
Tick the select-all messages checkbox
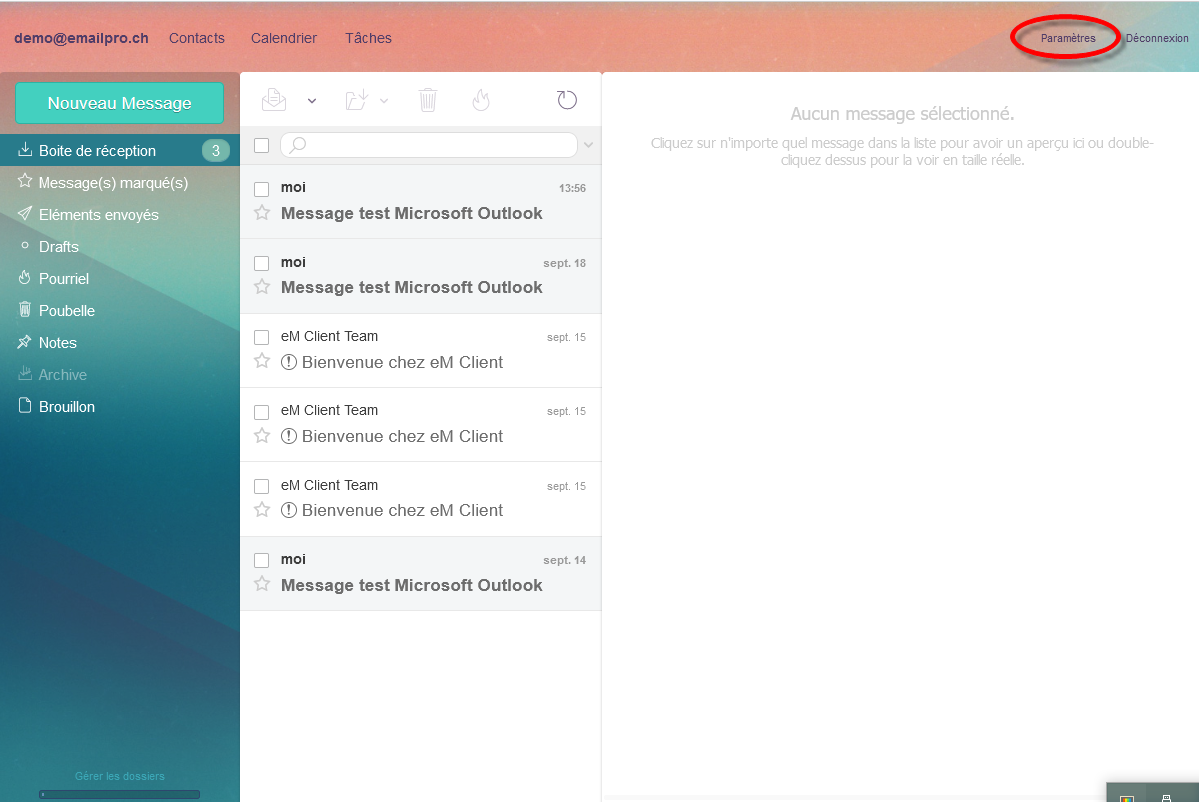262,145
